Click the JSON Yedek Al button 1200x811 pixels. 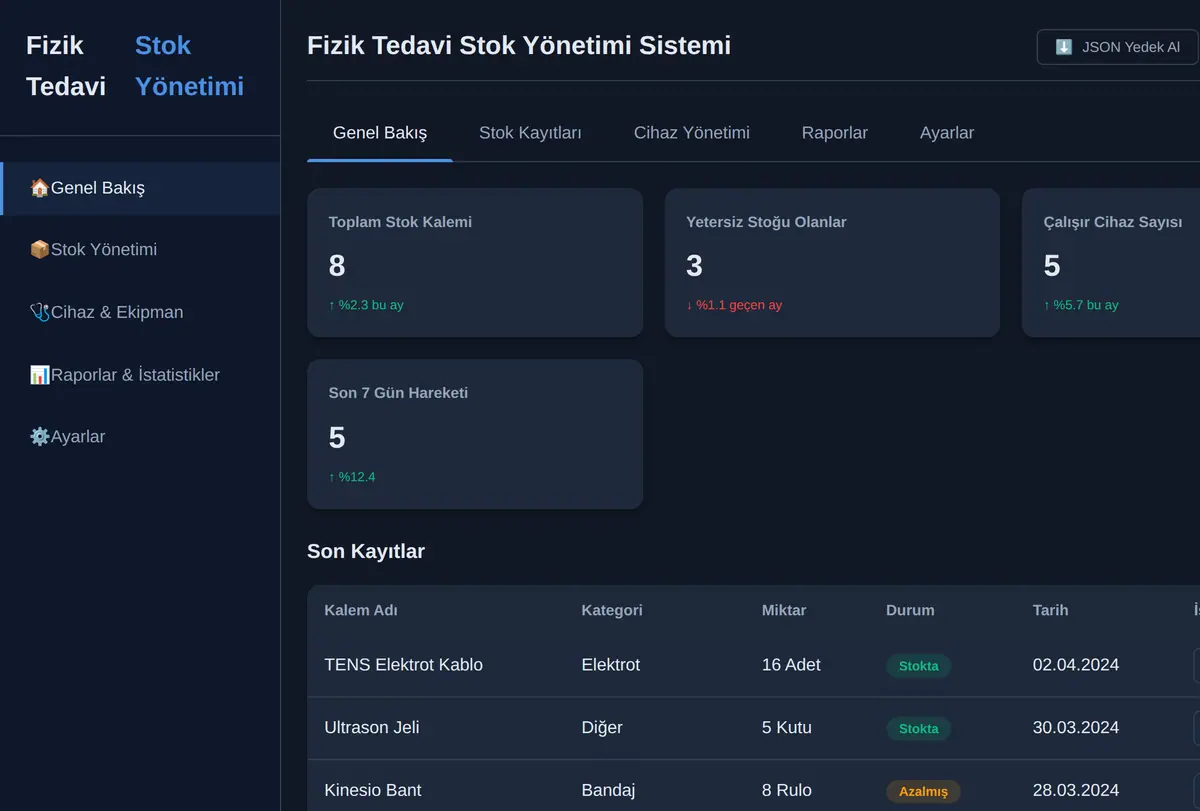coord(1118,47)
